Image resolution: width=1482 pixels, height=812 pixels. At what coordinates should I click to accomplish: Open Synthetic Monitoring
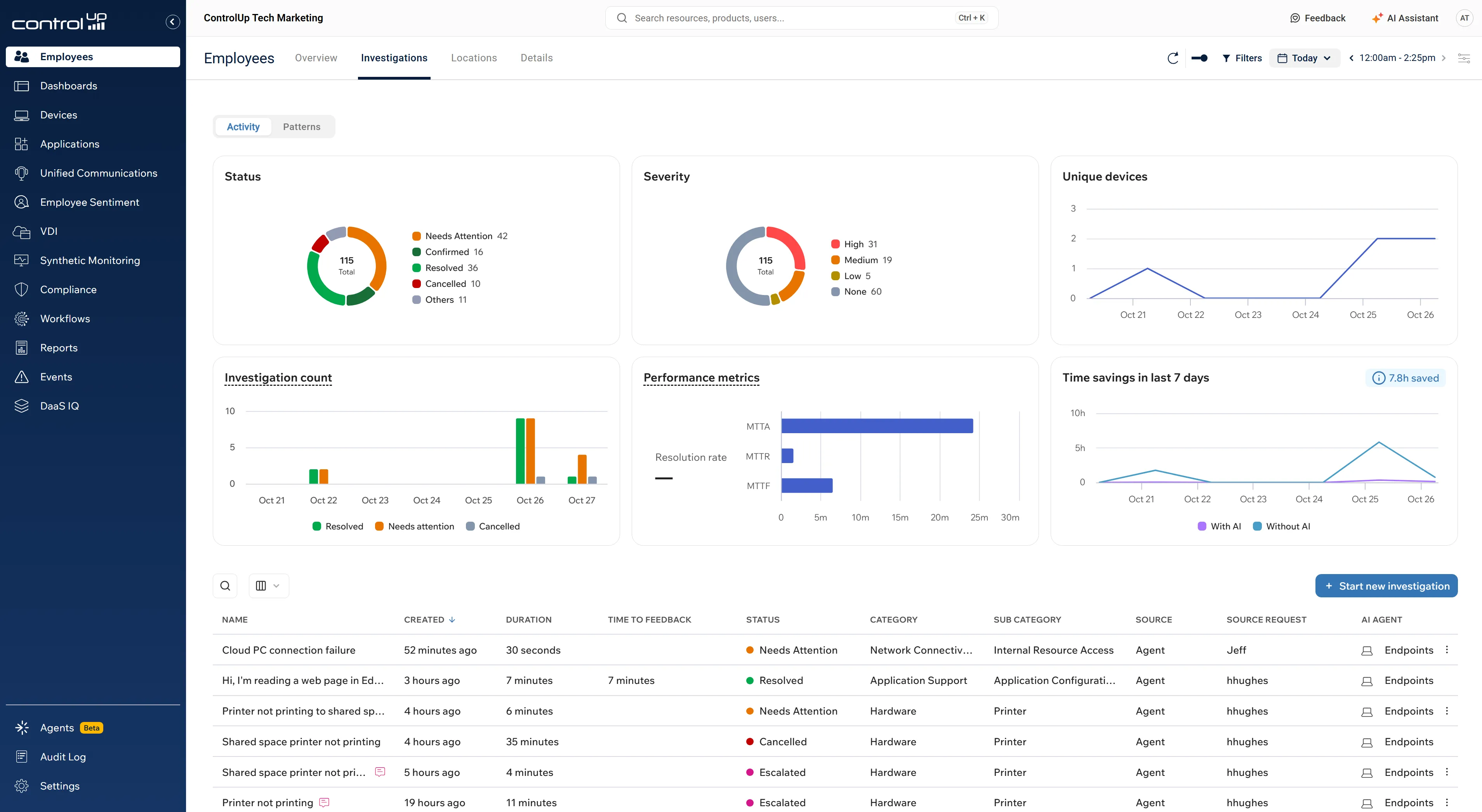(93, 260)
